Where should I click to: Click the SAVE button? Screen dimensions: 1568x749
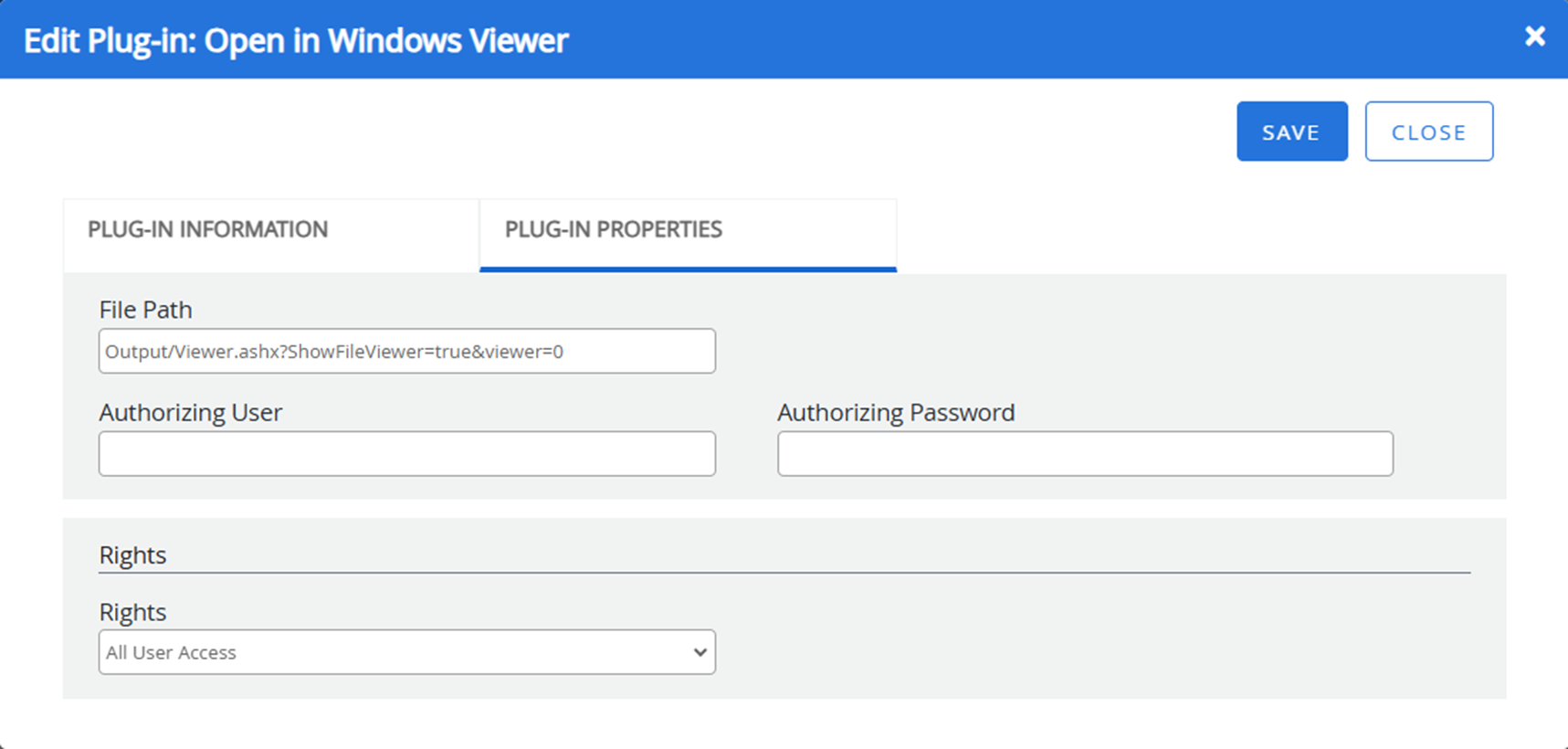point(1292,132)
